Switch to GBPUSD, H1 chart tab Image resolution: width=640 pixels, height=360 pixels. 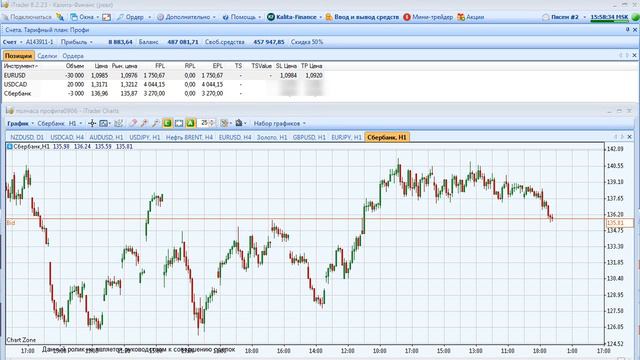tap(309, 138)
